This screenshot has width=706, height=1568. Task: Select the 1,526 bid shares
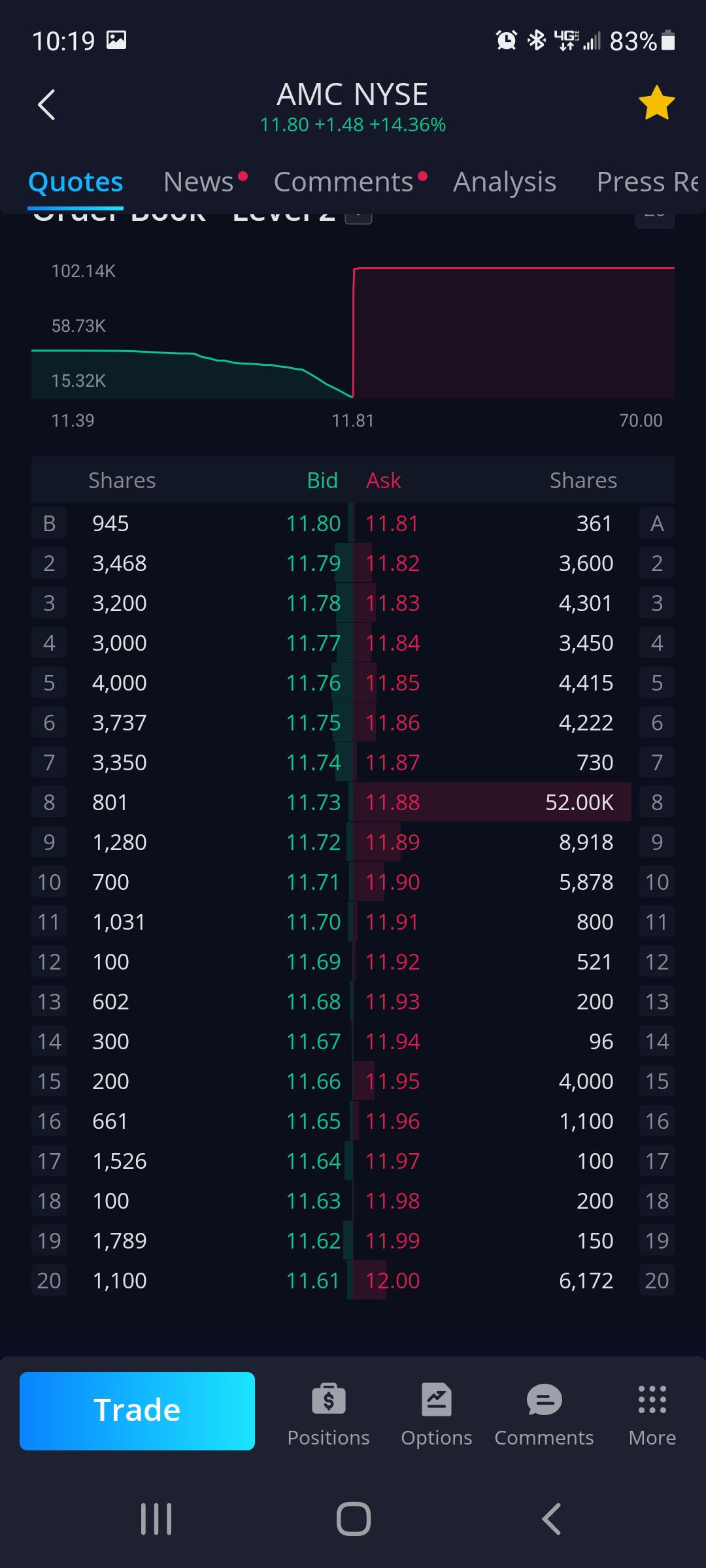click(x=120, y=1161)
